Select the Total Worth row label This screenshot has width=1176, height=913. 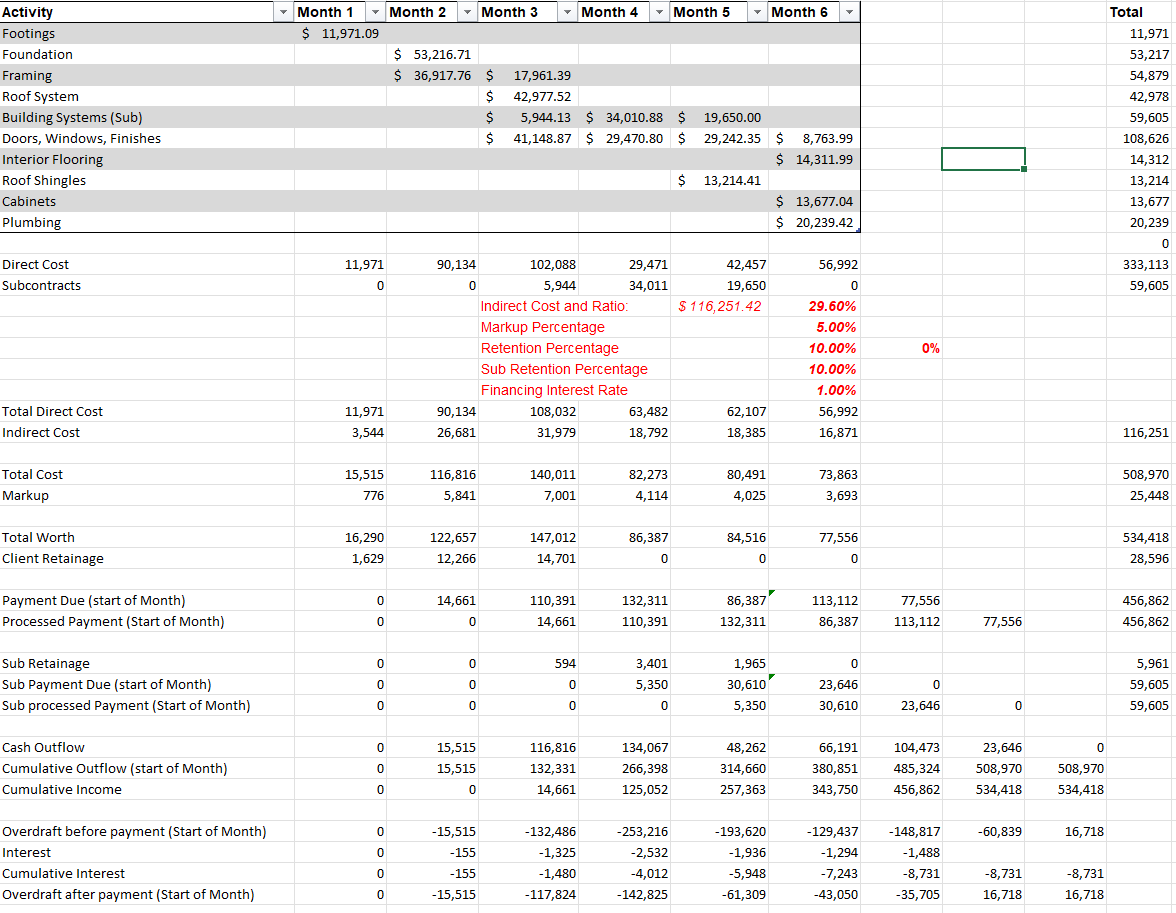38,537
